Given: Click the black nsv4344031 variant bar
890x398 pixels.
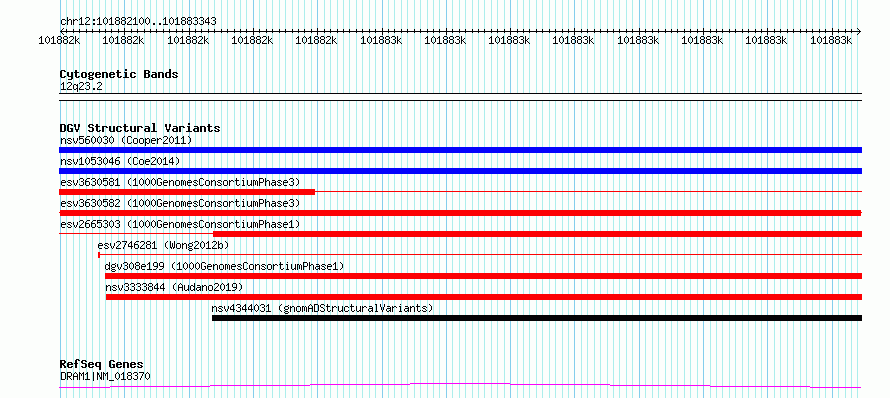Looking at the screenshot, I should click(x=537, y=318).
